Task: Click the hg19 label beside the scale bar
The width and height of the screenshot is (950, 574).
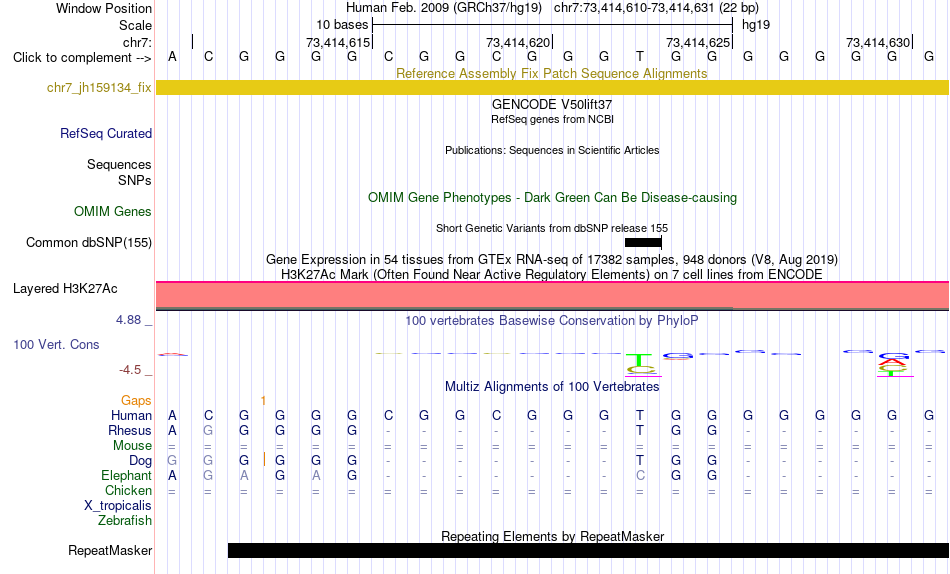Action: coord(756,25)
